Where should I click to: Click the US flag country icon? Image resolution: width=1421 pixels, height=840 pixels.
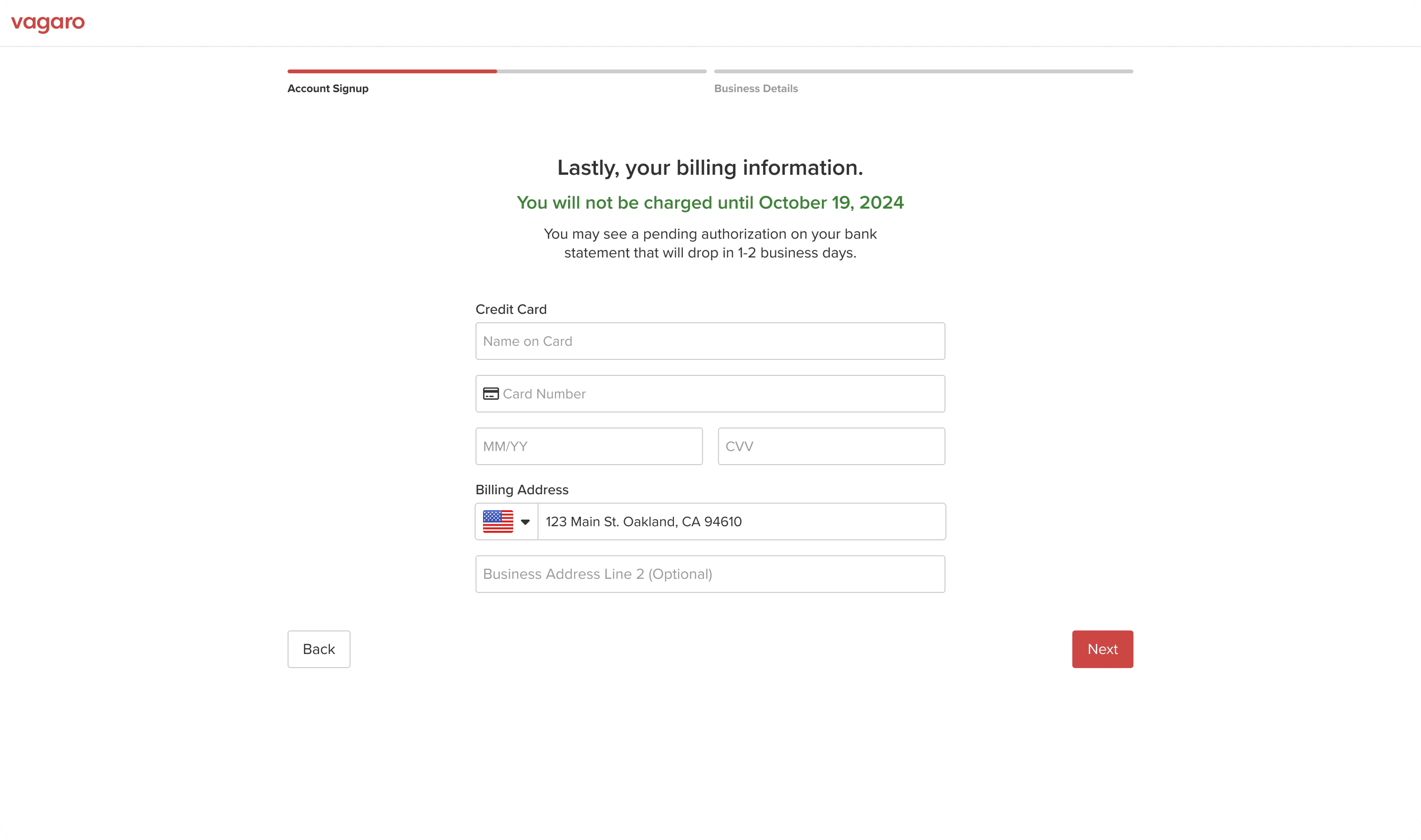tap(498, 521)
